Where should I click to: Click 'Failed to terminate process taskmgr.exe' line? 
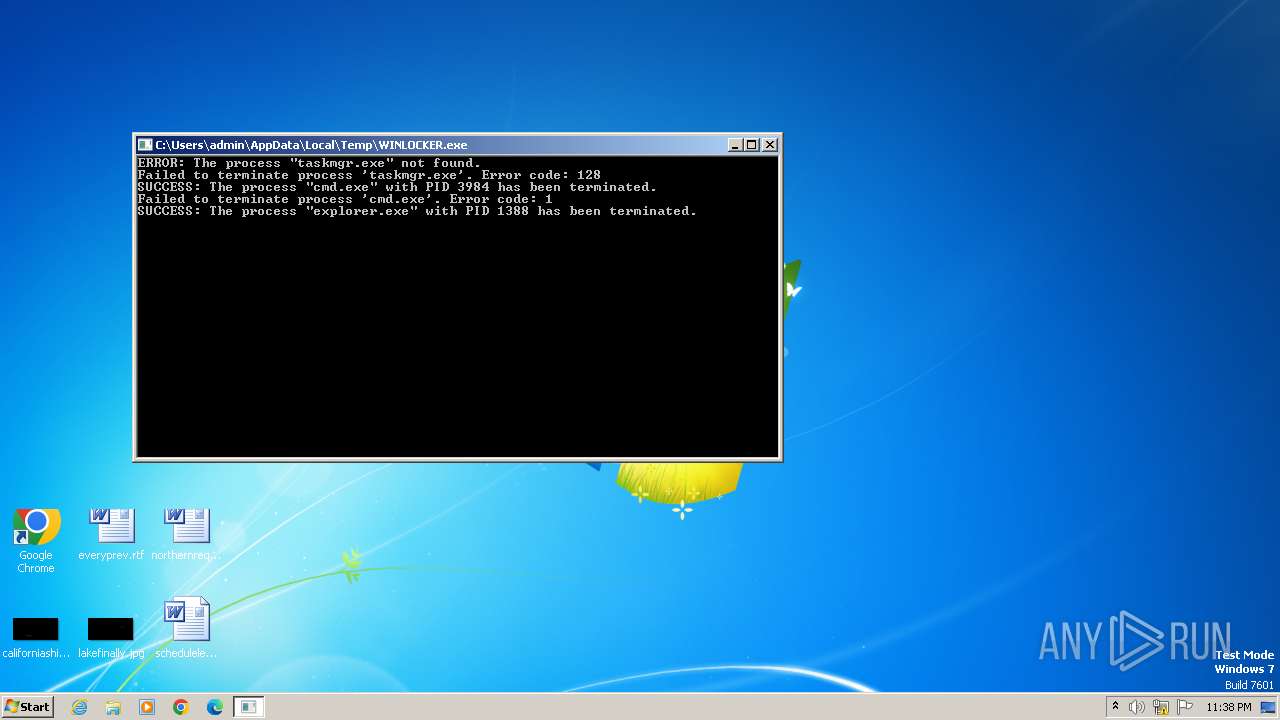[369, 175]
